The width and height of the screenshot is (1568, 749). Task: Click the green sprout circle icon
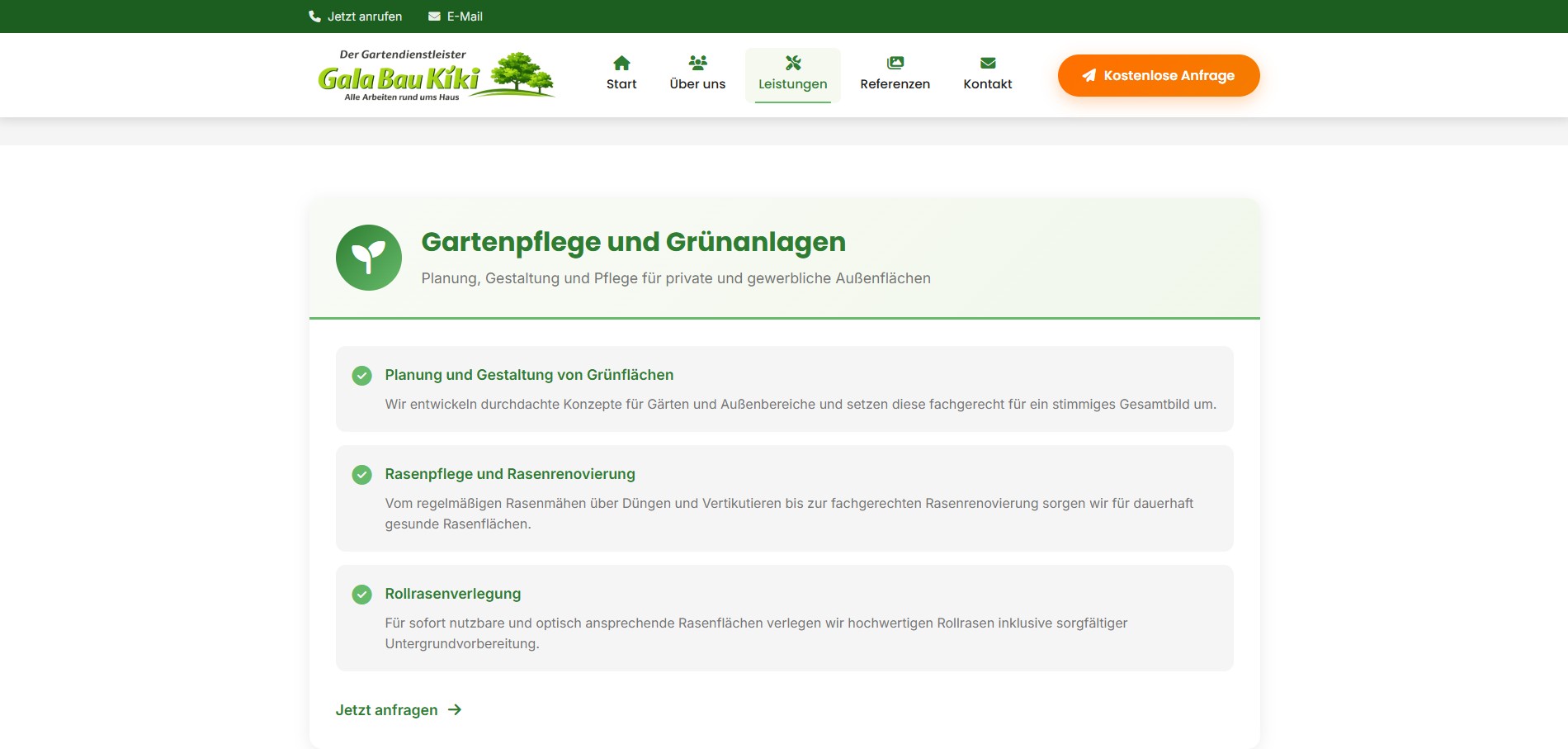(369, 258)
